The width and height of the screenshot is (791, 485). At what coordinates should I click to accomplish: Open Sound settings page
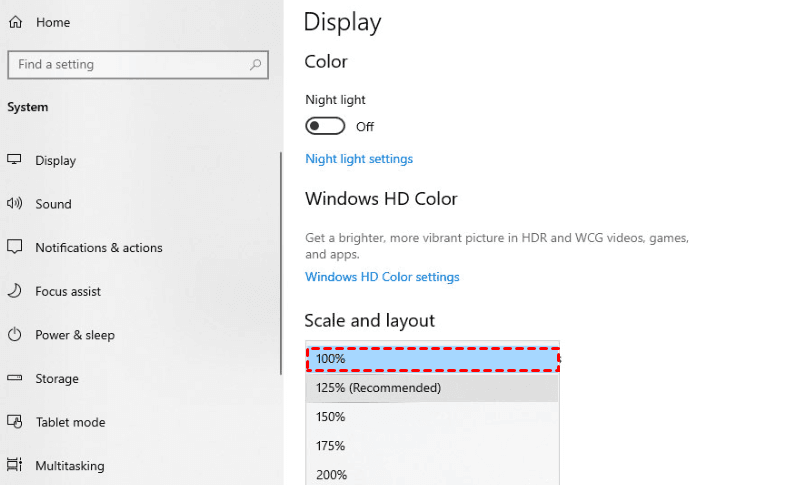click(53, 204)
